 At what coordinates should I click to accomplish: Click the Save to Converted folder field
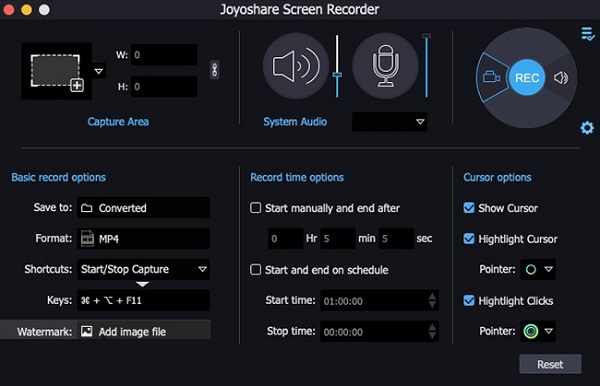tap(143, 208)
